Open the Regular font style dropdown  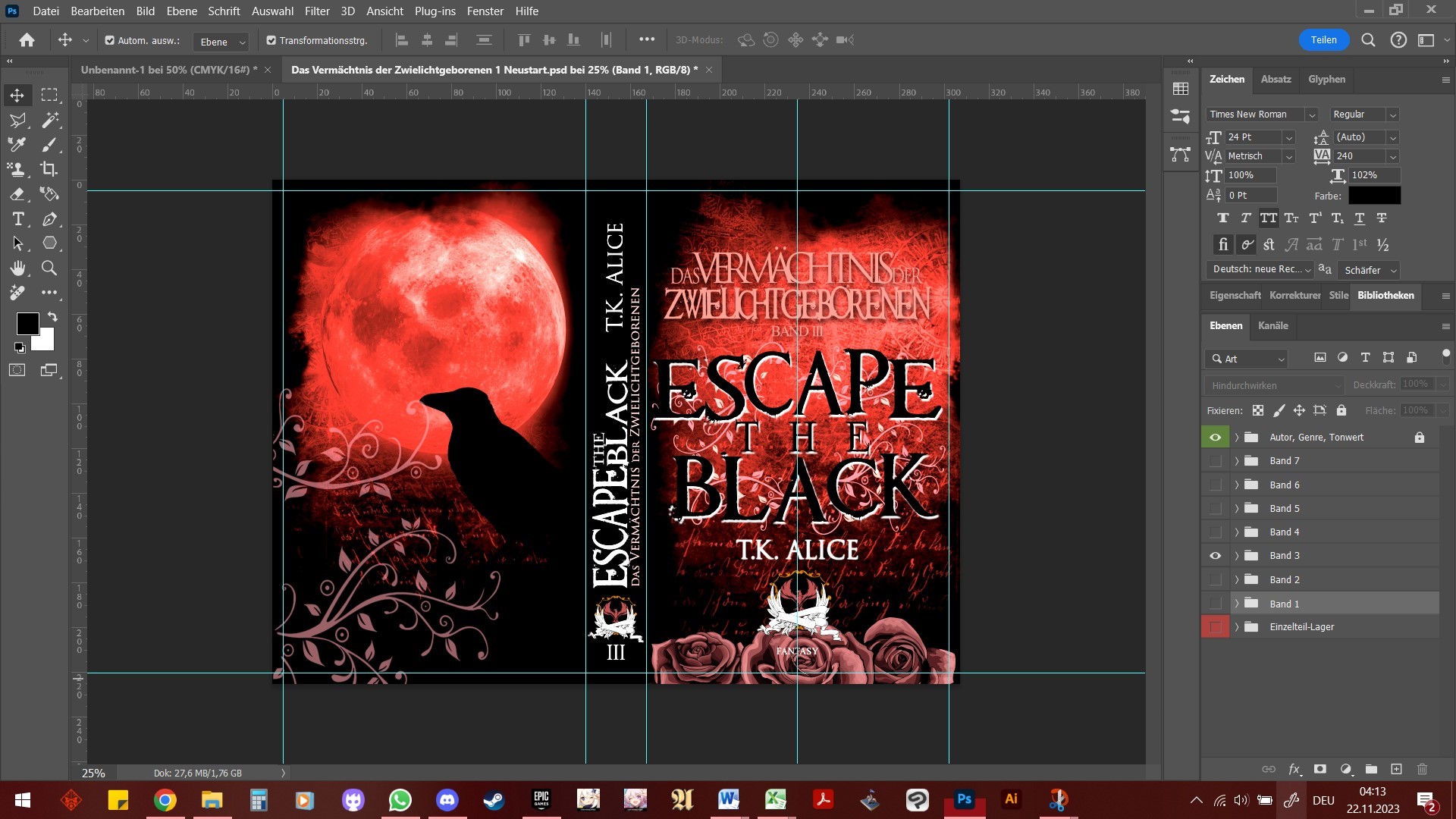(1392, 115)
